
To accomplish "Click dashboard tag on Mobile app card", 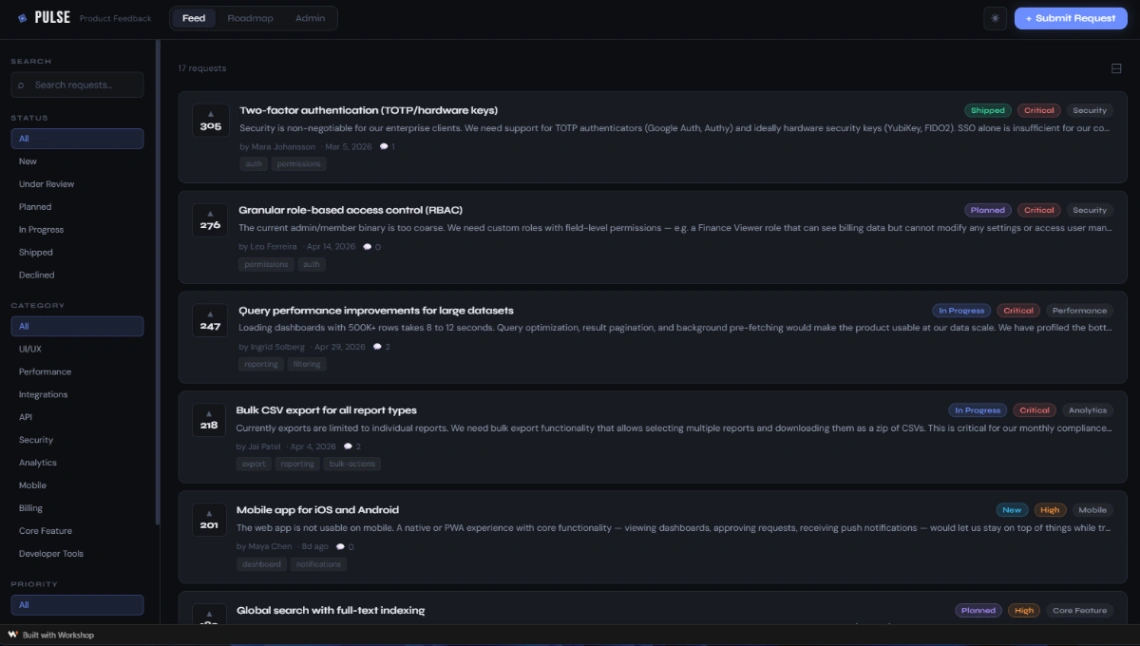I will [x=262, y=564].
